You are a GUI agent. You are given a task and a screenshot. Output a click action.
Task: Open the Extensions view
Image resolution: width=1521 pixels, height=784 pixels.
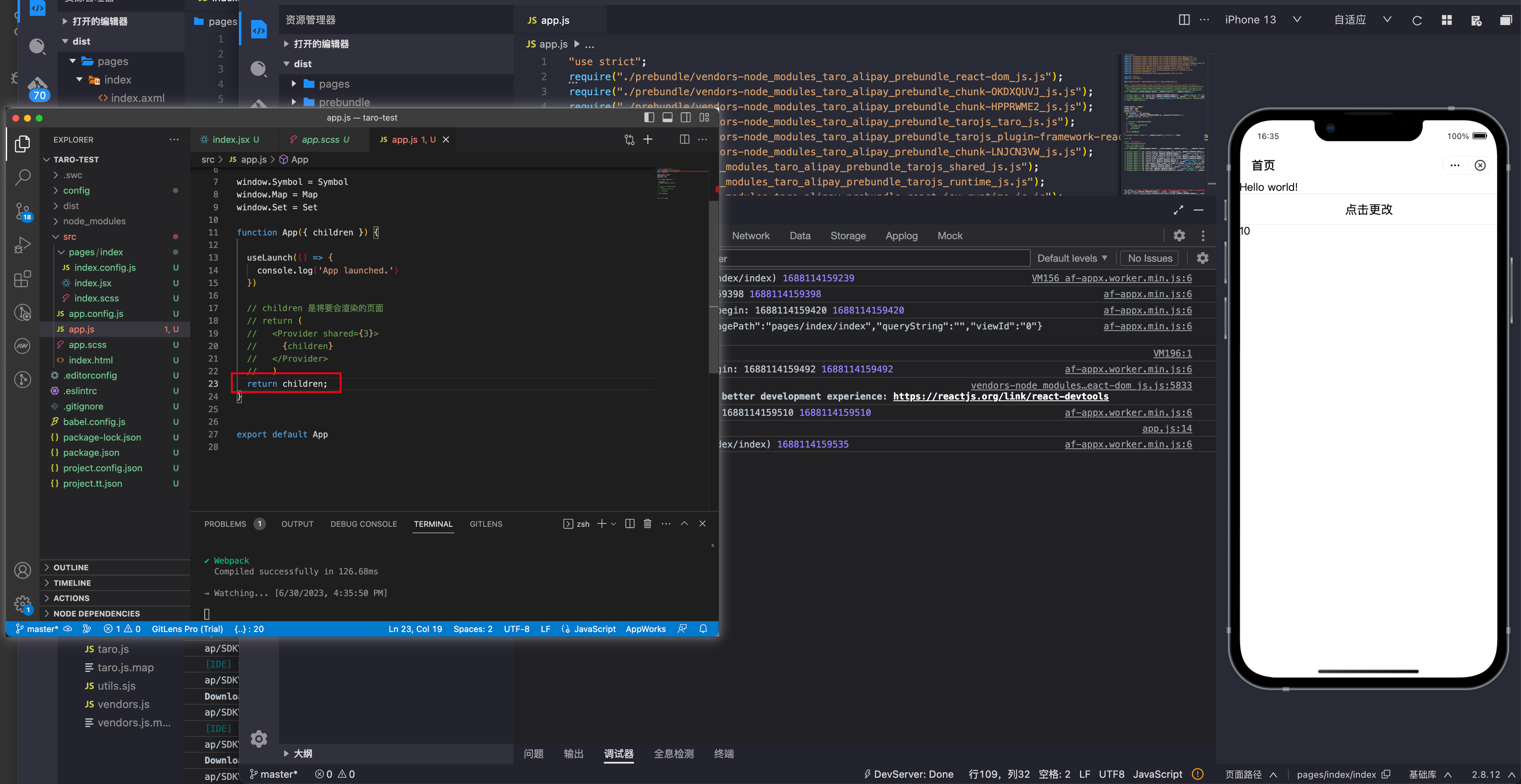point(23,278)
